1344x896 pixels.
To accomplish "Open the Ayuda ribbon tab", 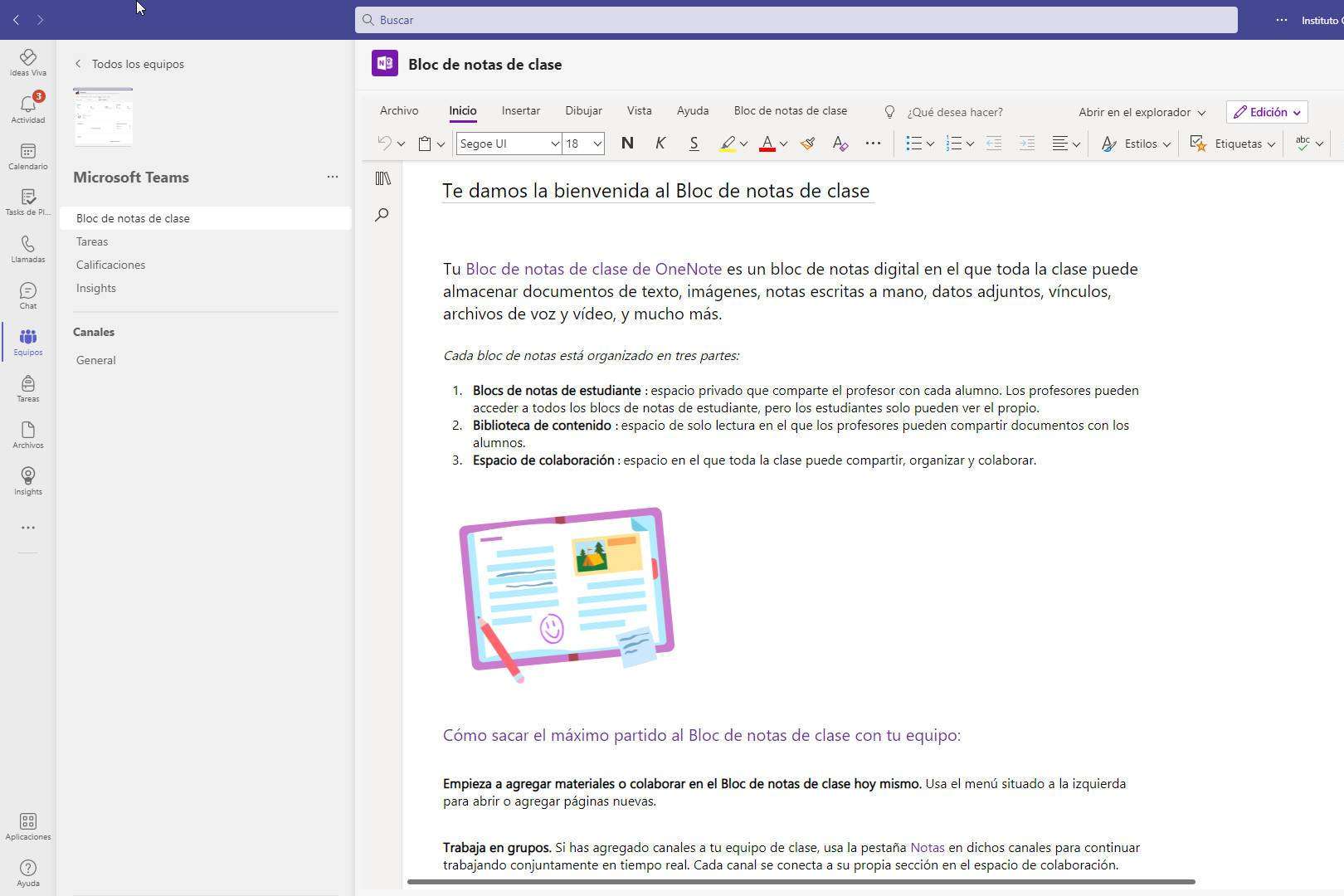I will click(693, 111).
